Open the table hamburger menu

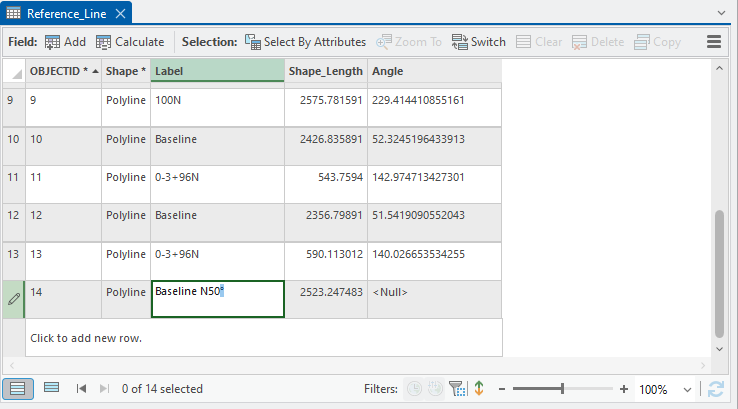[714, 41]
